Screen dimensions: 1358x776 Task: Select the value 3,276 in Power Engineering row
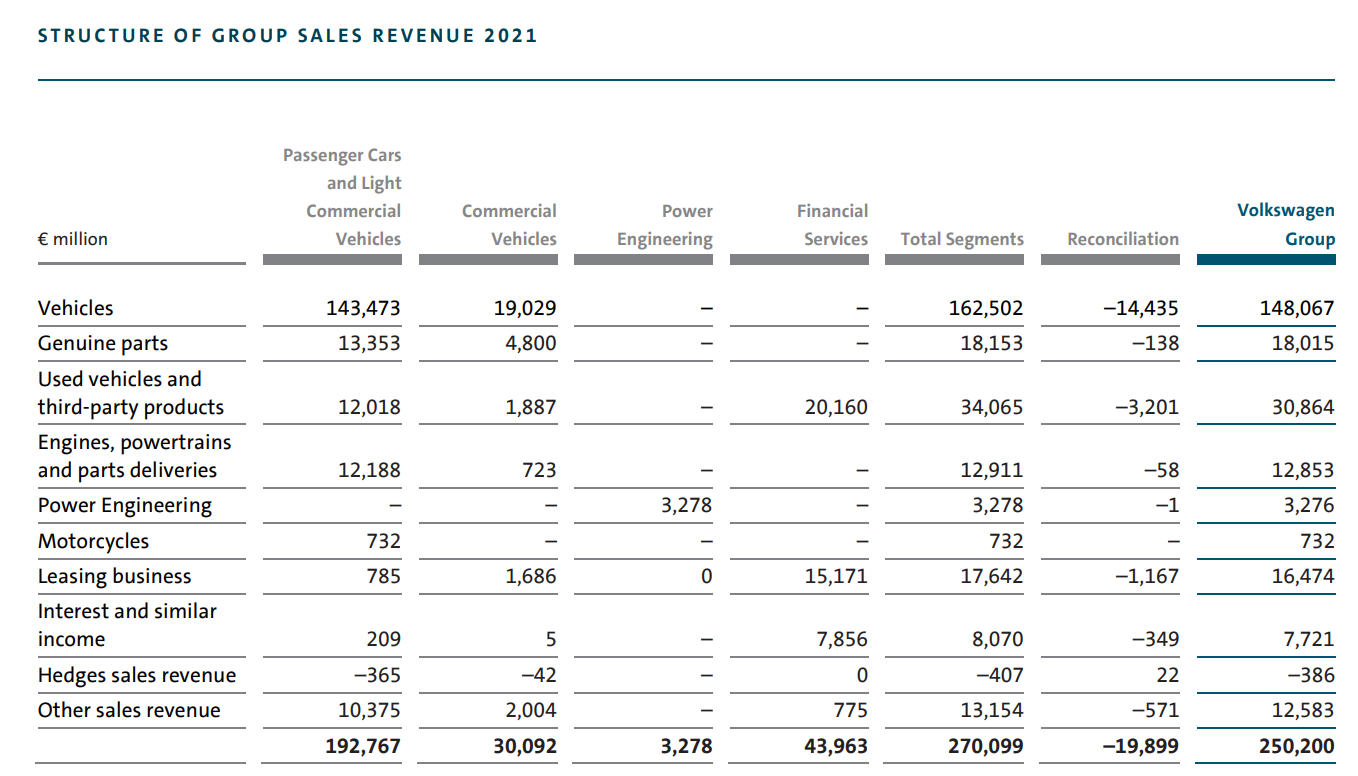(x=1309, y=505)
